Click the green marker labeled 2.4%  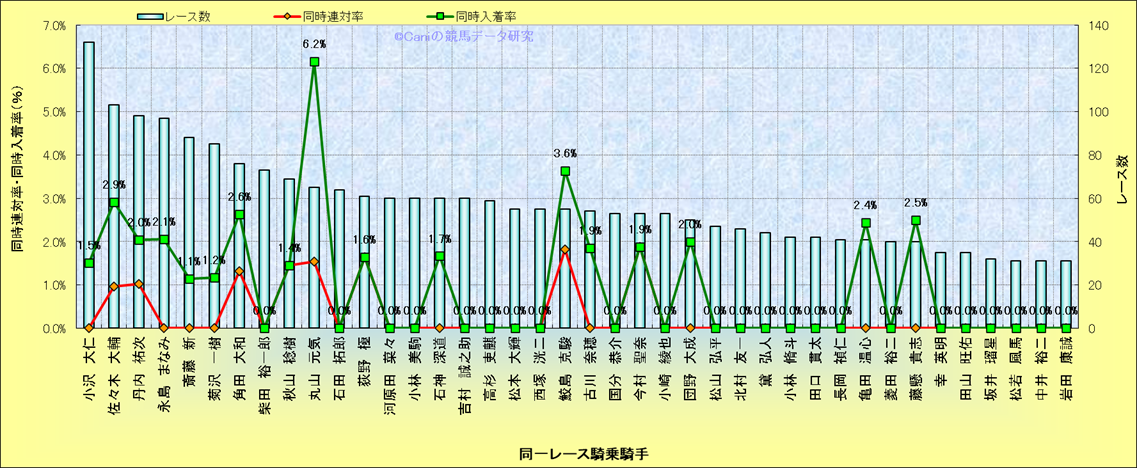[865, 223]
